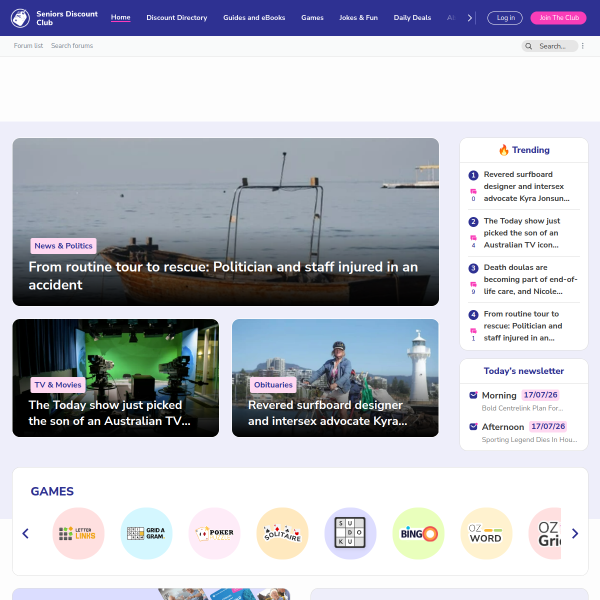Go to the Daily Deals menu item
600x600 pixels.
(x=412, y=18)
